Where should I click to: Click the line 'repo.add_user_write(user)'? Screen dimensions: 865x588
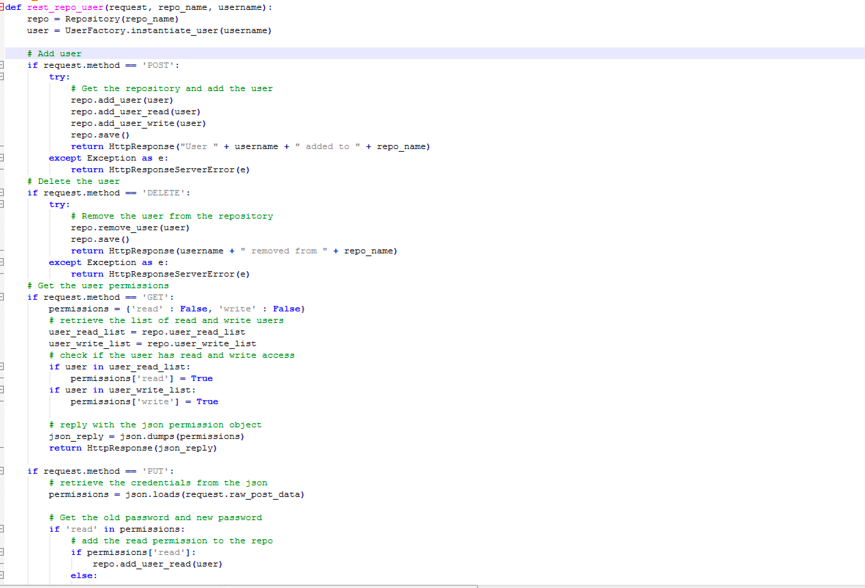(x=138, y=123)
